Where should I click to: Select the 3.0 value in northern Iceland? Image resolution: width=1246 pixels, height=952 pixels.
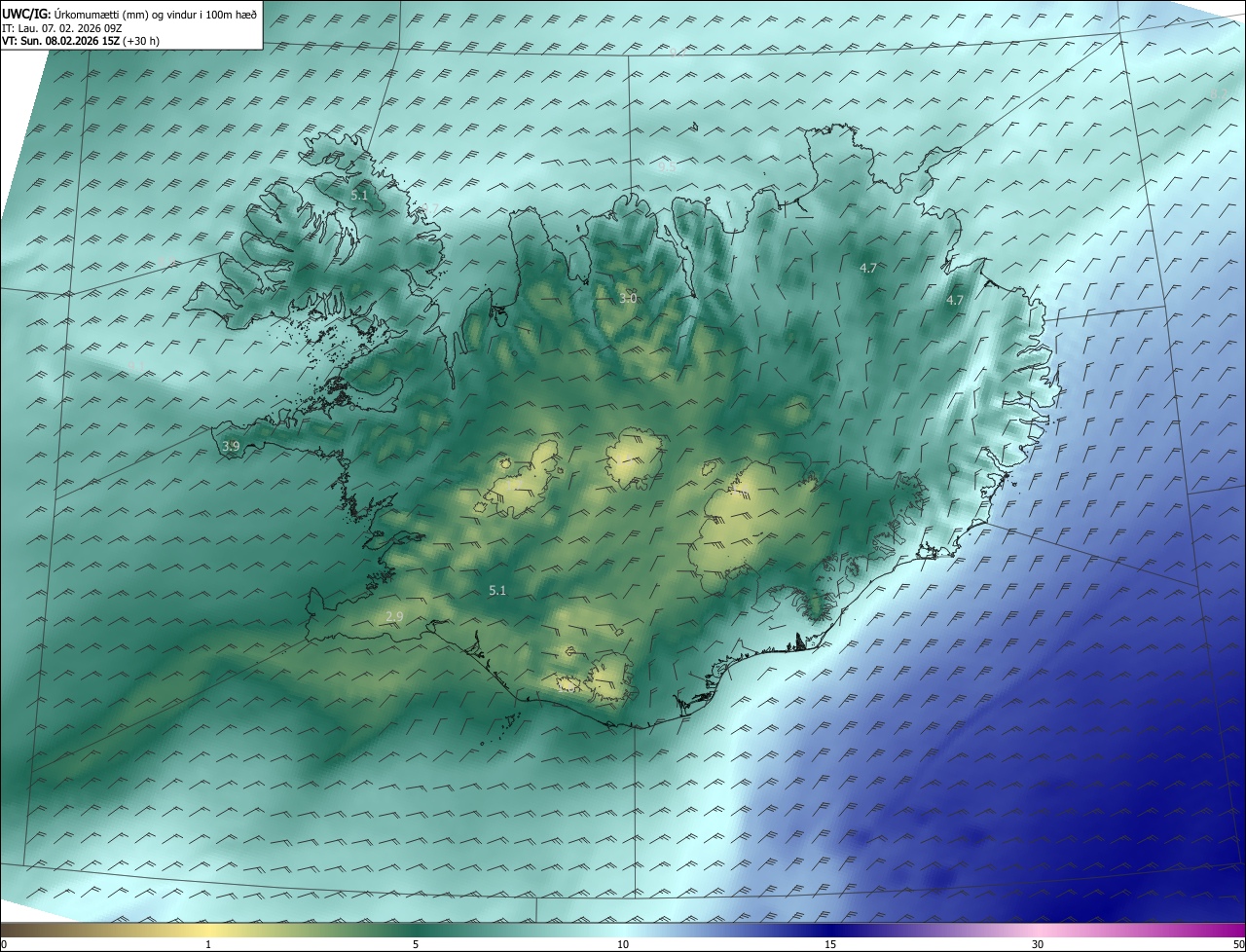coord(628,299)
